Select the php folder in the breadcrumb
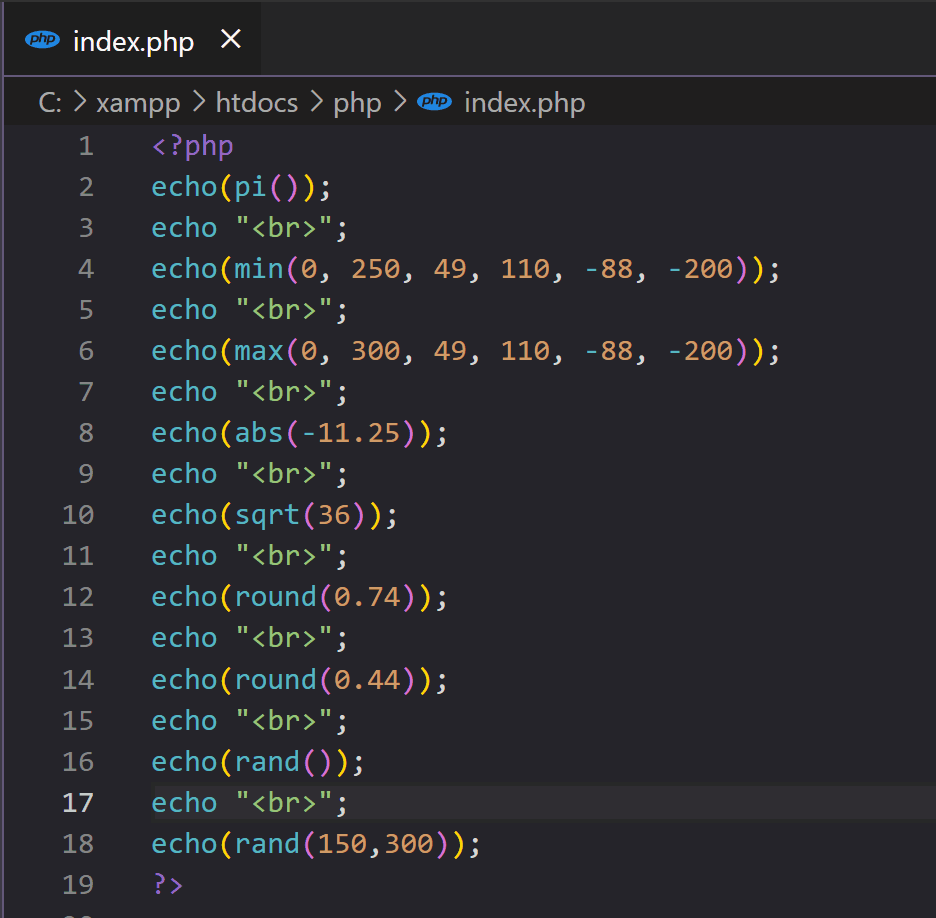936x918 pixels. pyautogui.click(x=357, y=102)
